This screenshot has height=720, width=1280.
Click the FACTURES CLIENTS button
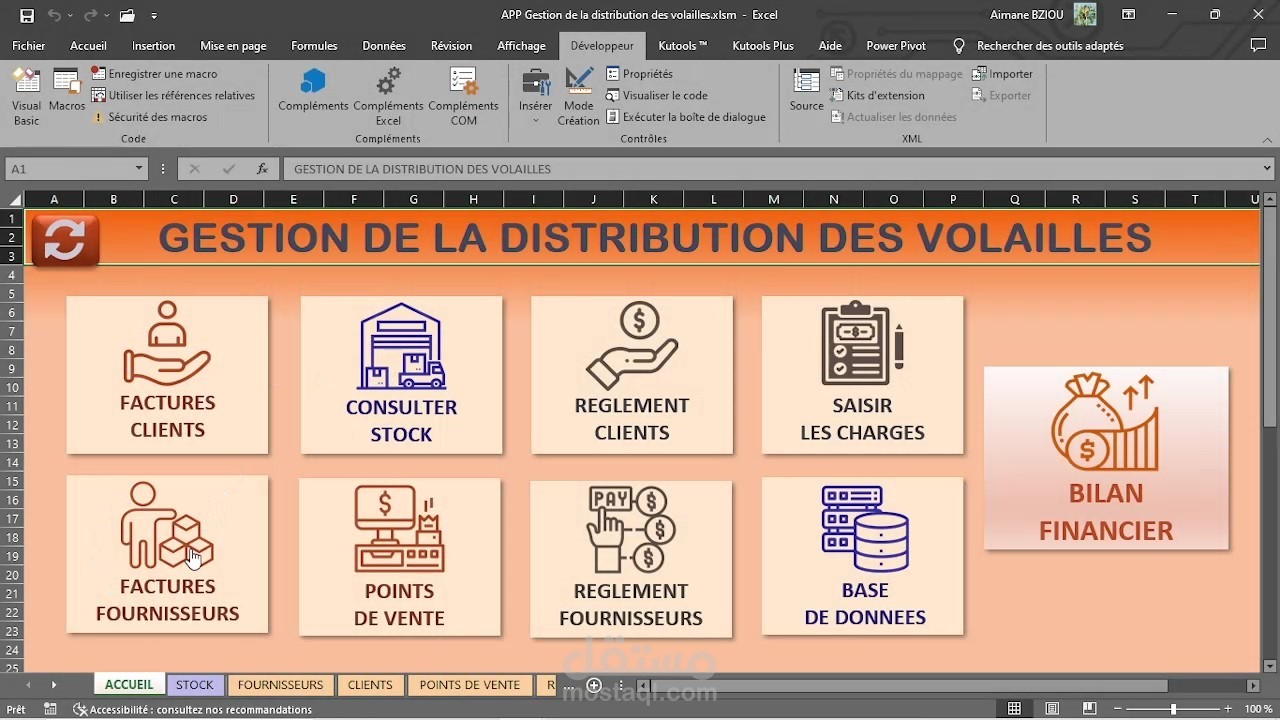click(x=167, y=375)
